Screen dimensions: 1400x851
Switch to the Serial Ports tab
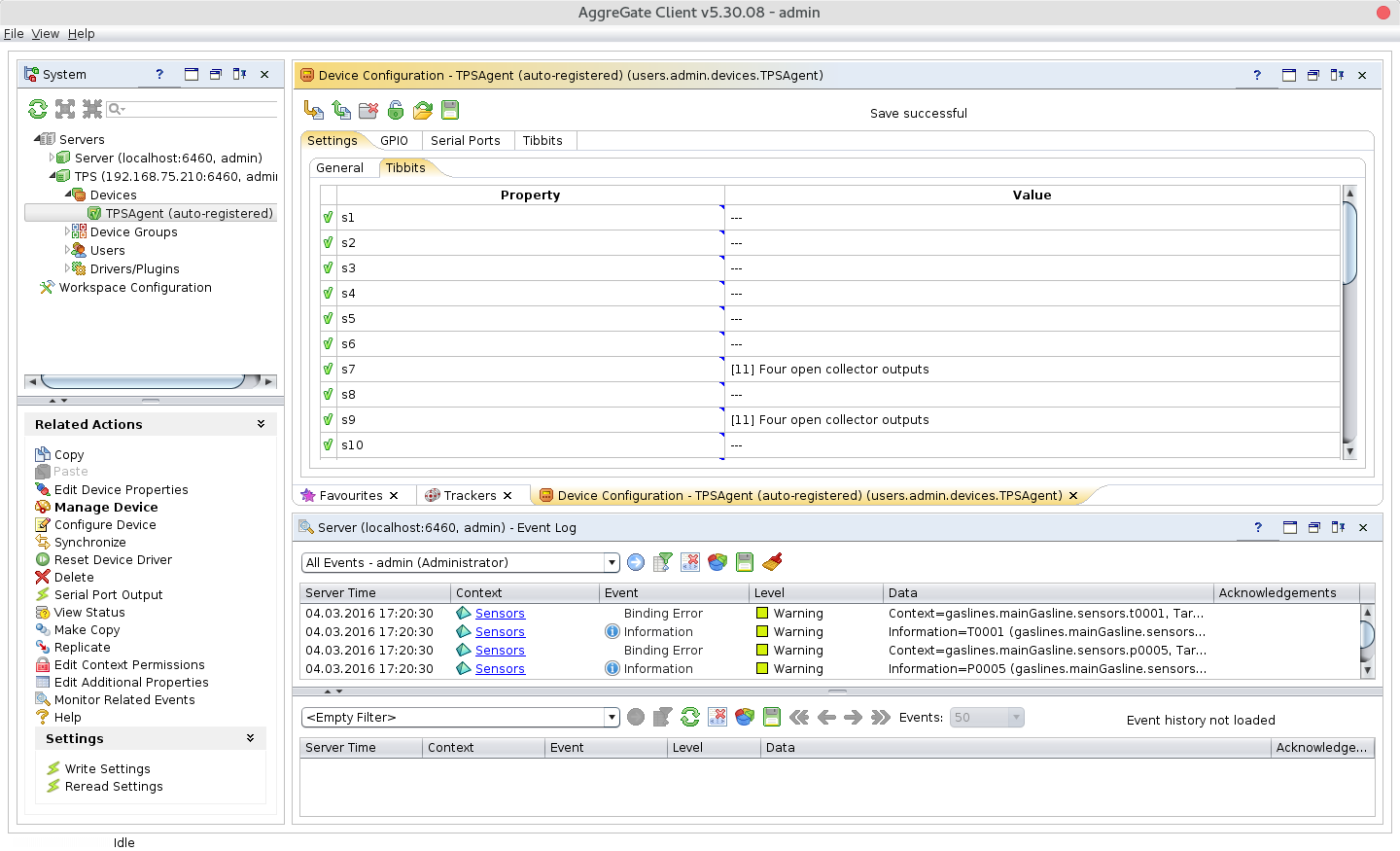pos(465,140)
